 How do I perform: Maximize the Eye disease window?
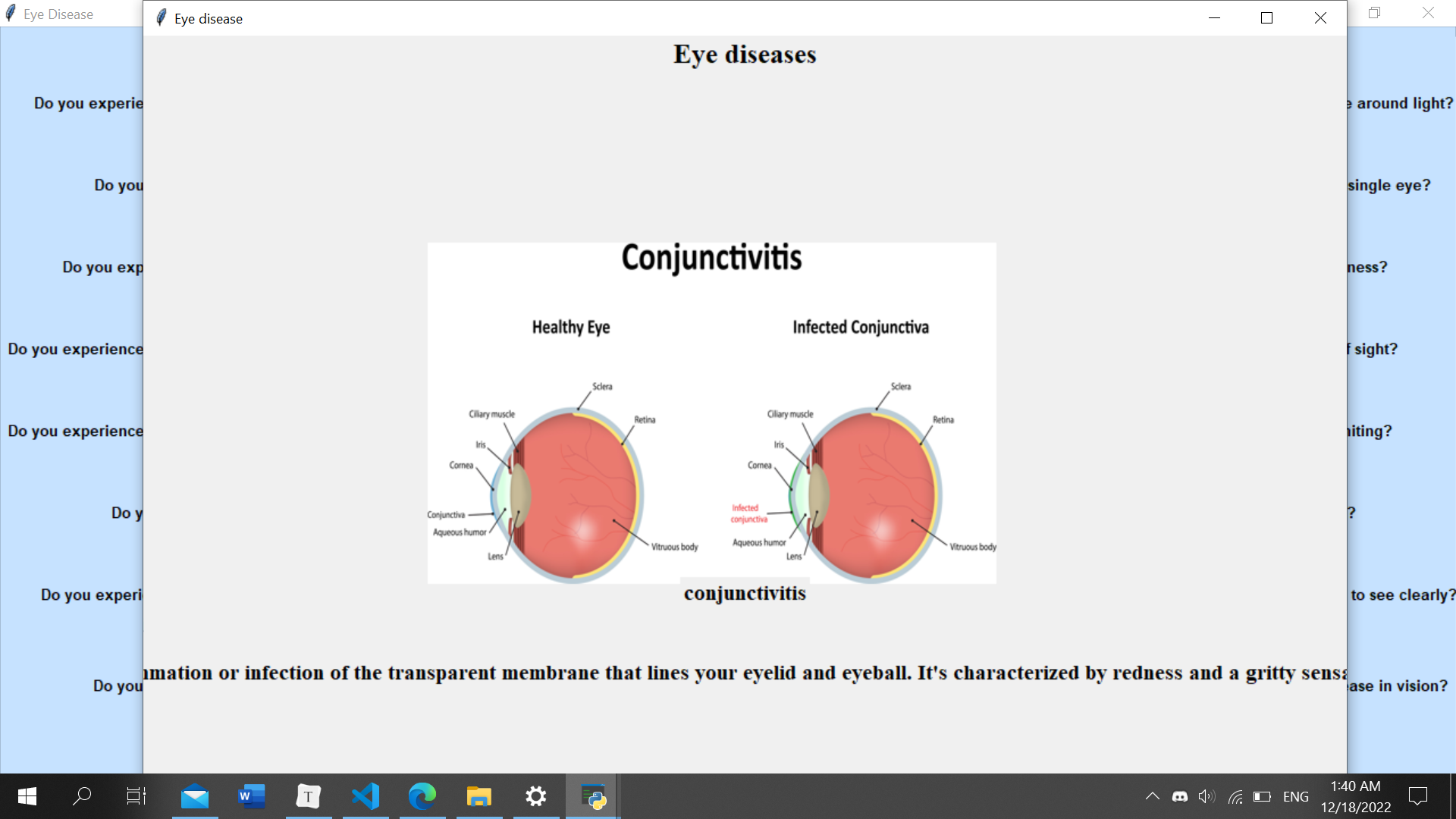point(1266,18)
